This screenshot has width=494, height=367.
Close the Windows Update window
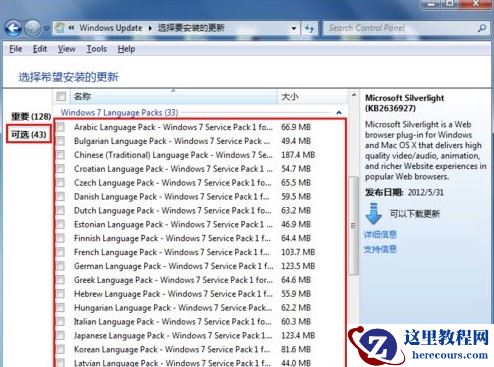(476, 4)
